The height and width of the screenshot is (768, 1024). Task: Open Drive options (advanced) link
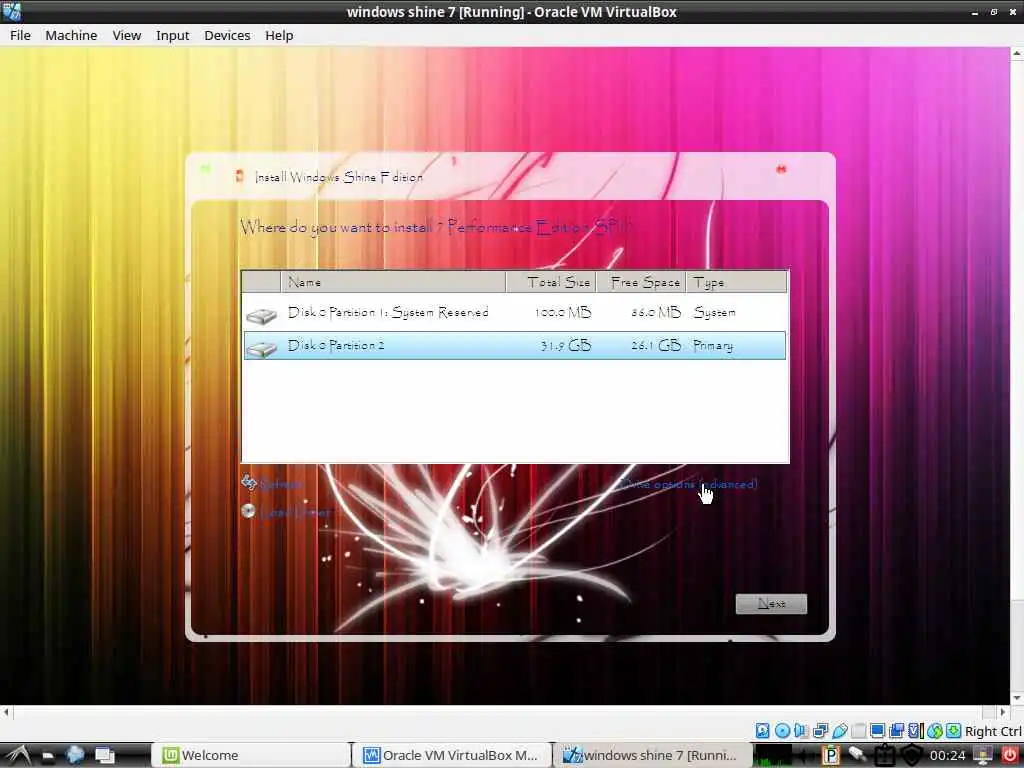click(x=689, y=484)
